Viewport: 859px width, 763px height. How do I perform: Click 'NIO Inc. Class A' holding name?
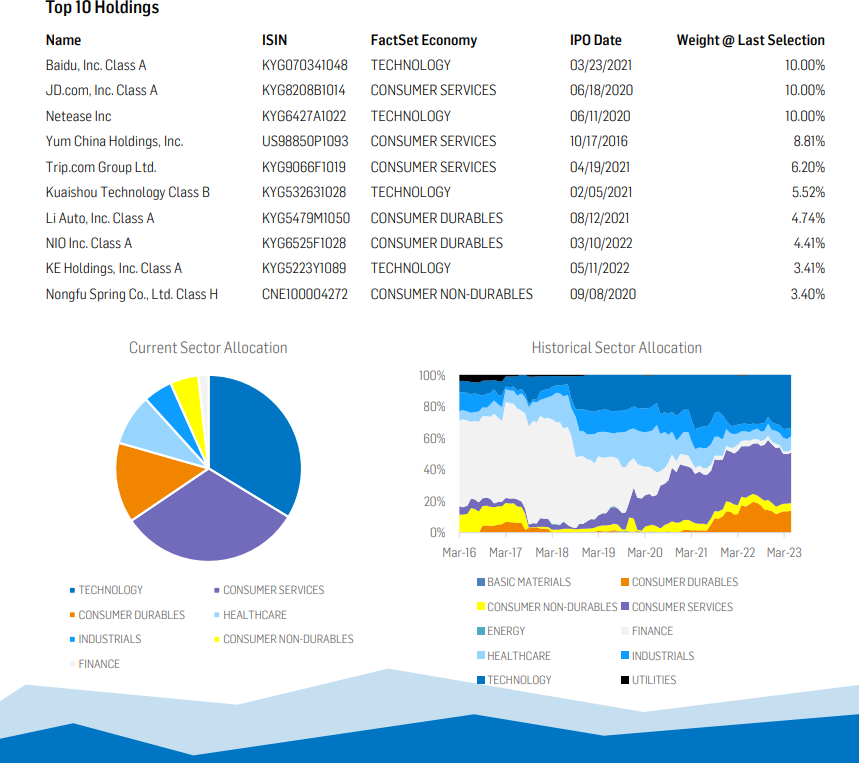coord(89,243)
